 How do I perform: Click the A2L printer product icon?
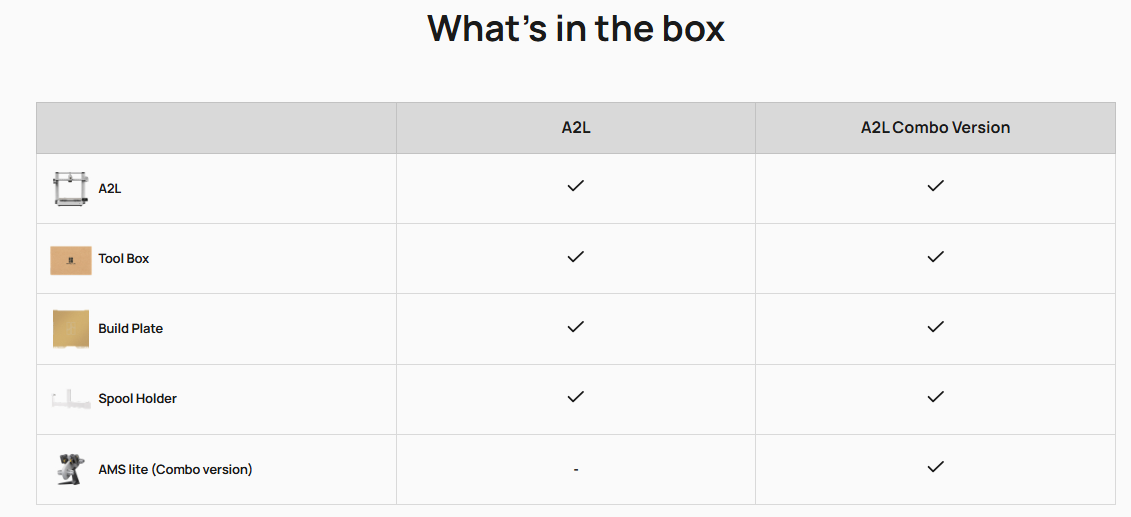tap(71, 189)
